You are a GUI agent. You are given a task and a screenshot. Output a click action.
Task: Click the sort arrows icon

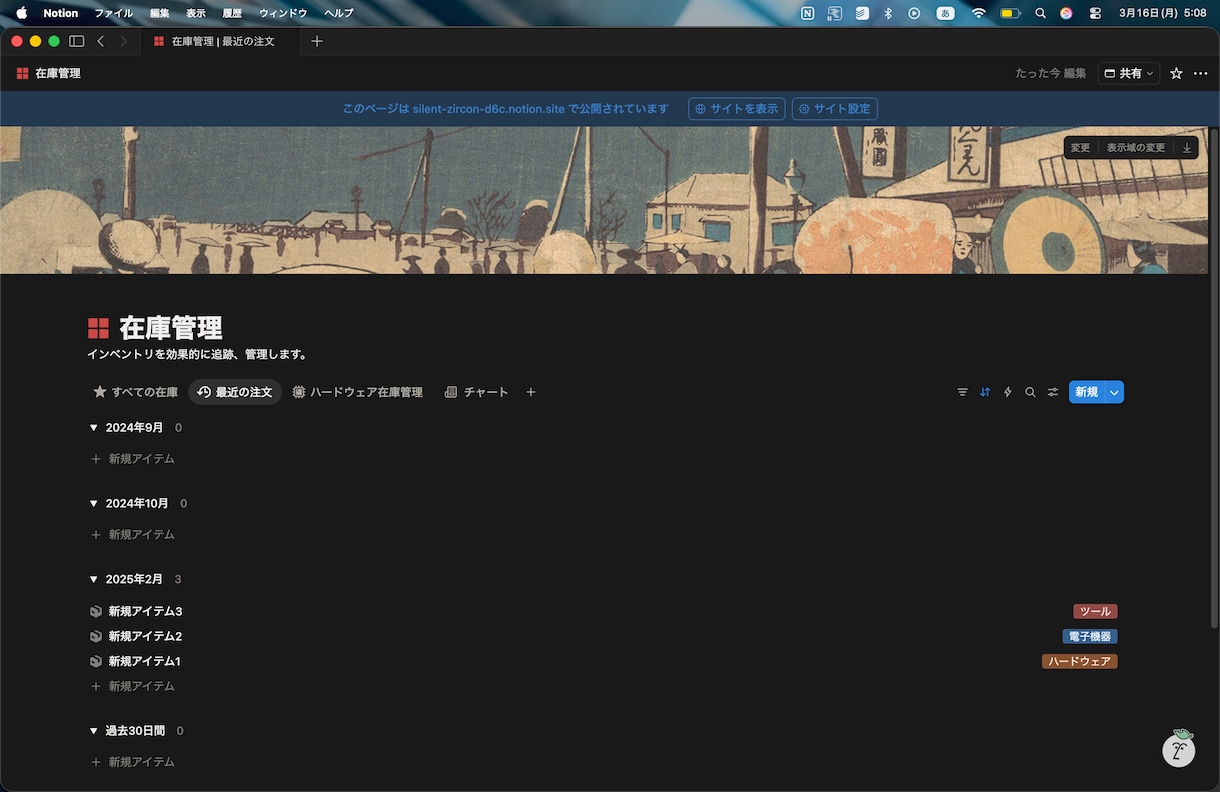coord(985,392)
